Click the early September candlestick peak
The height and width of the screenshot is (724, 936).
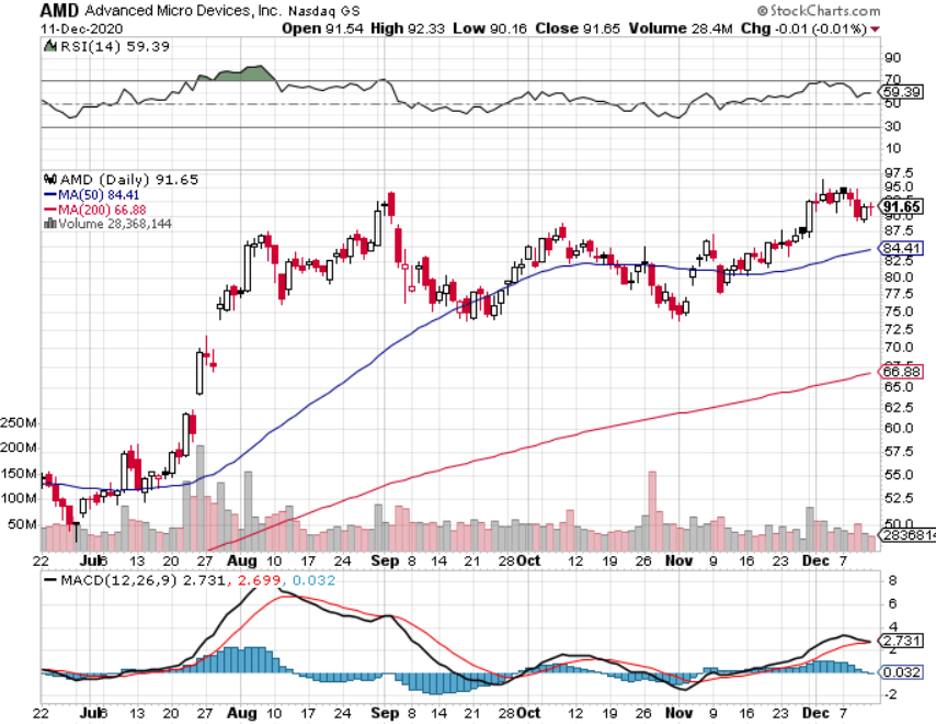coord(391,206)
